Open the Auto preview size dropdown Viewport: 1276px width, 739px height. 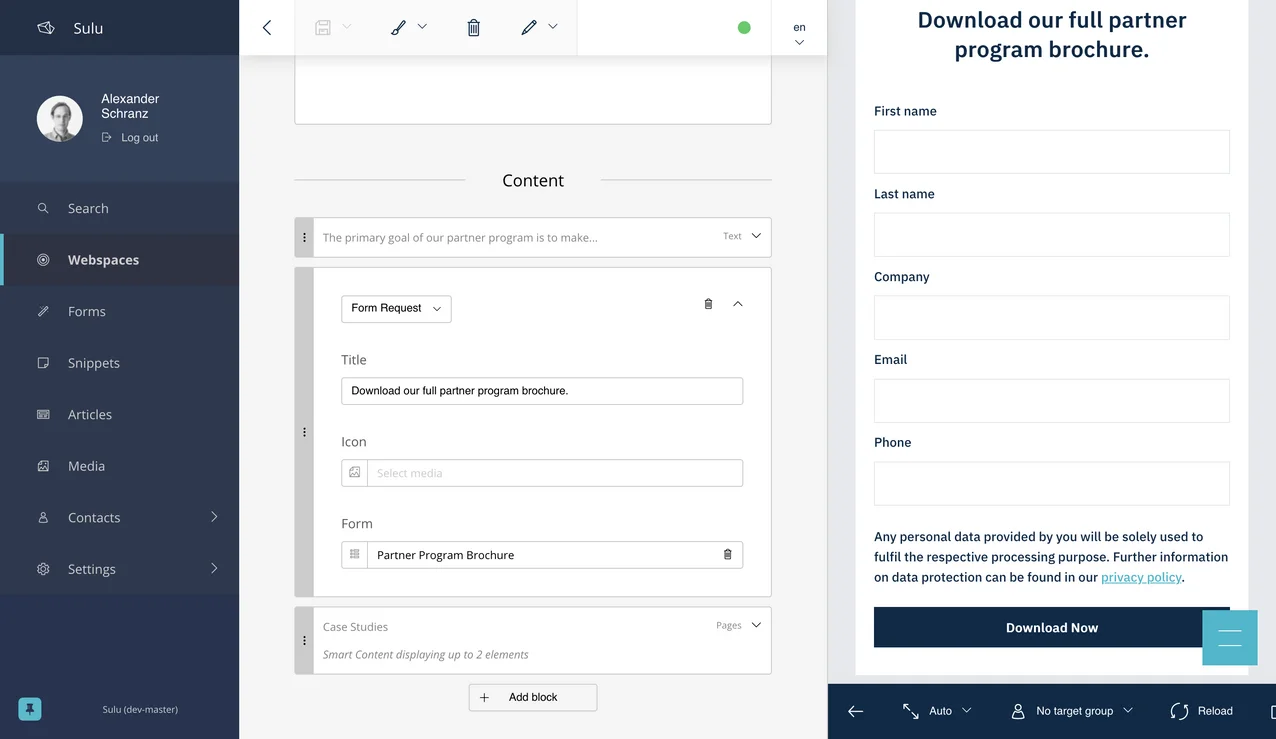click(937, 711)
